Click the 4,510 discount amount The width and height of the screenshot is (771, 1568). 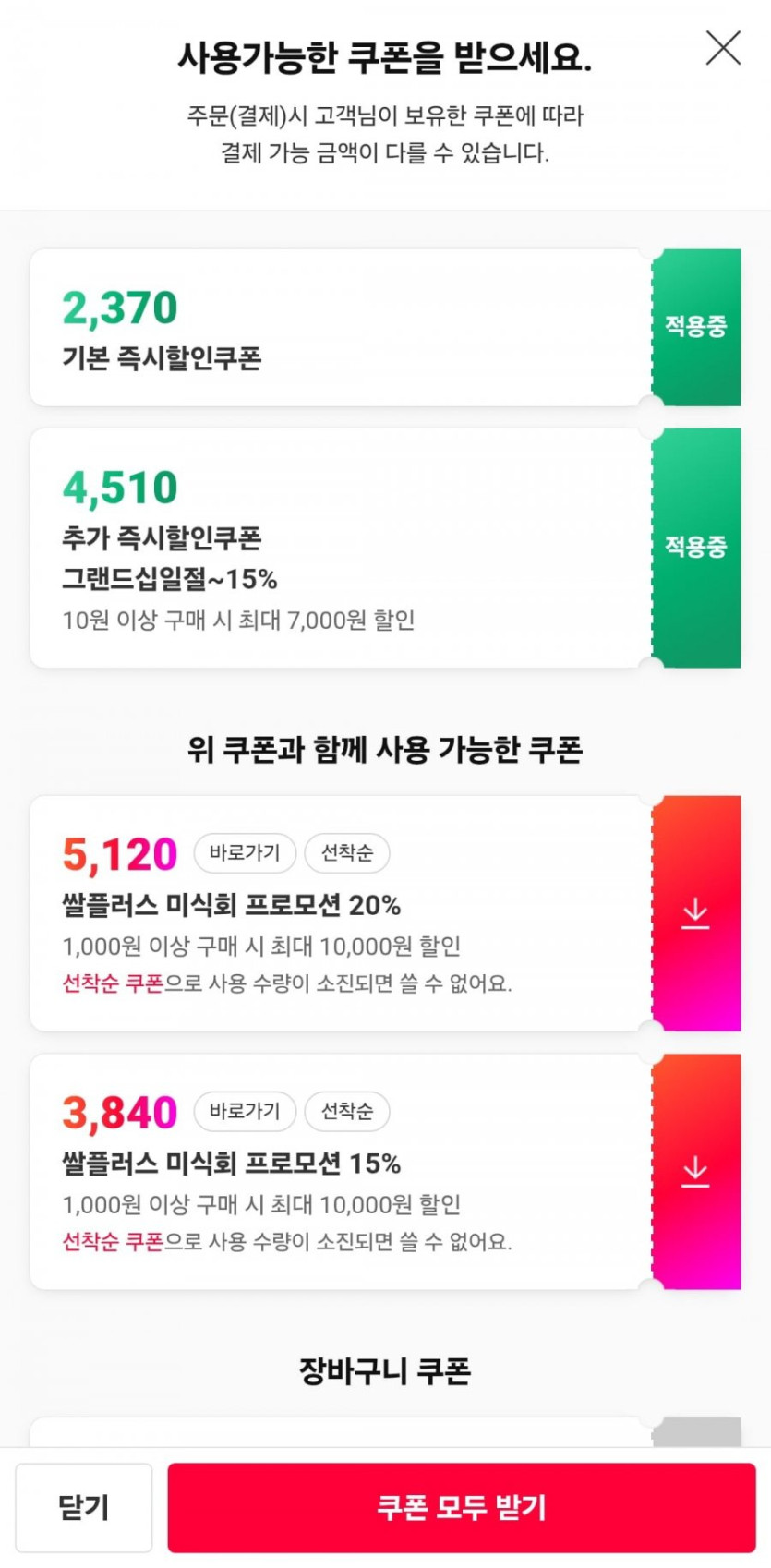(120, 488)
